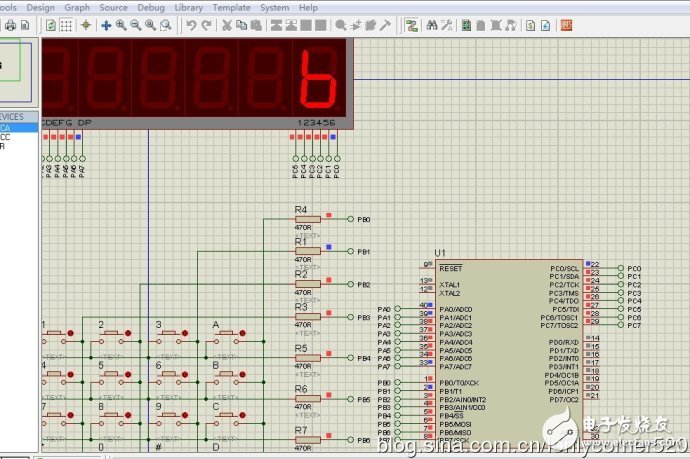Viewport: 690px width, 459px height.
Task: Toggle the latch dot of keypad button 3
Action: pyautogui.click(x=185, y=333)
